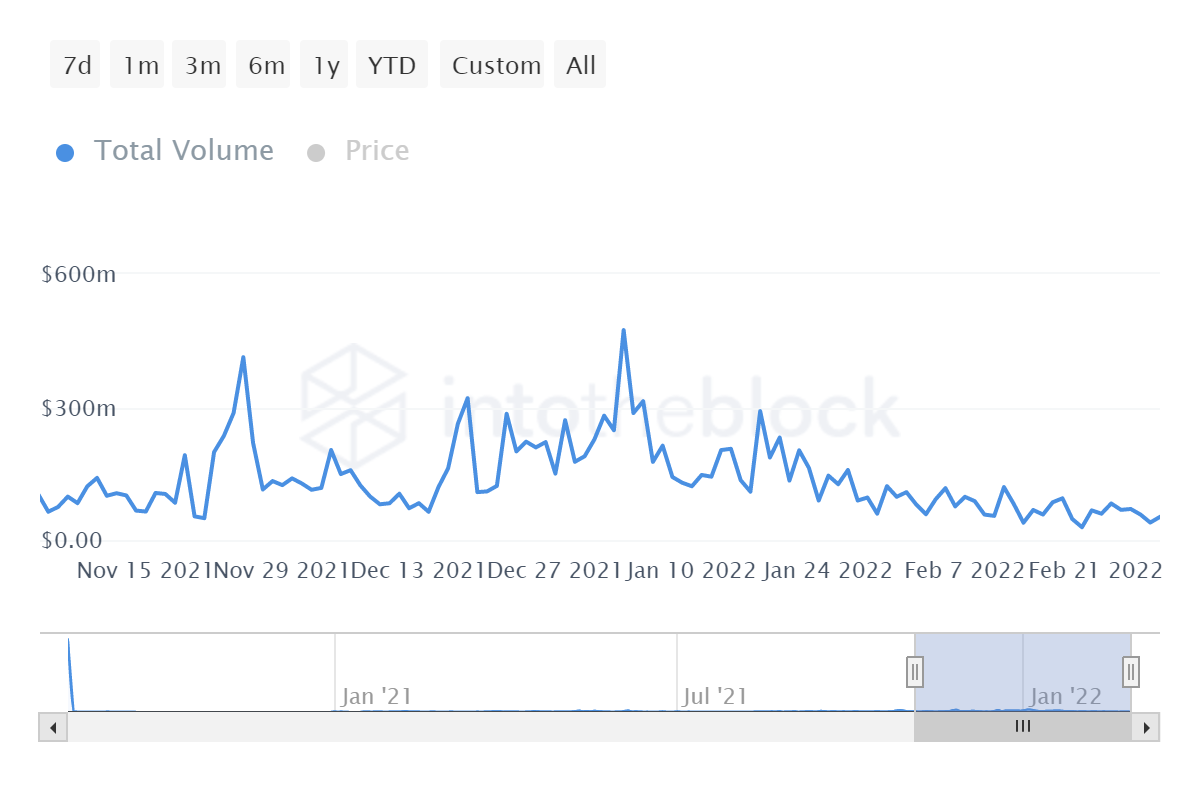Choose the 6m time range
The width and height of the screenshot is (1200, 800).
point(264,66)
